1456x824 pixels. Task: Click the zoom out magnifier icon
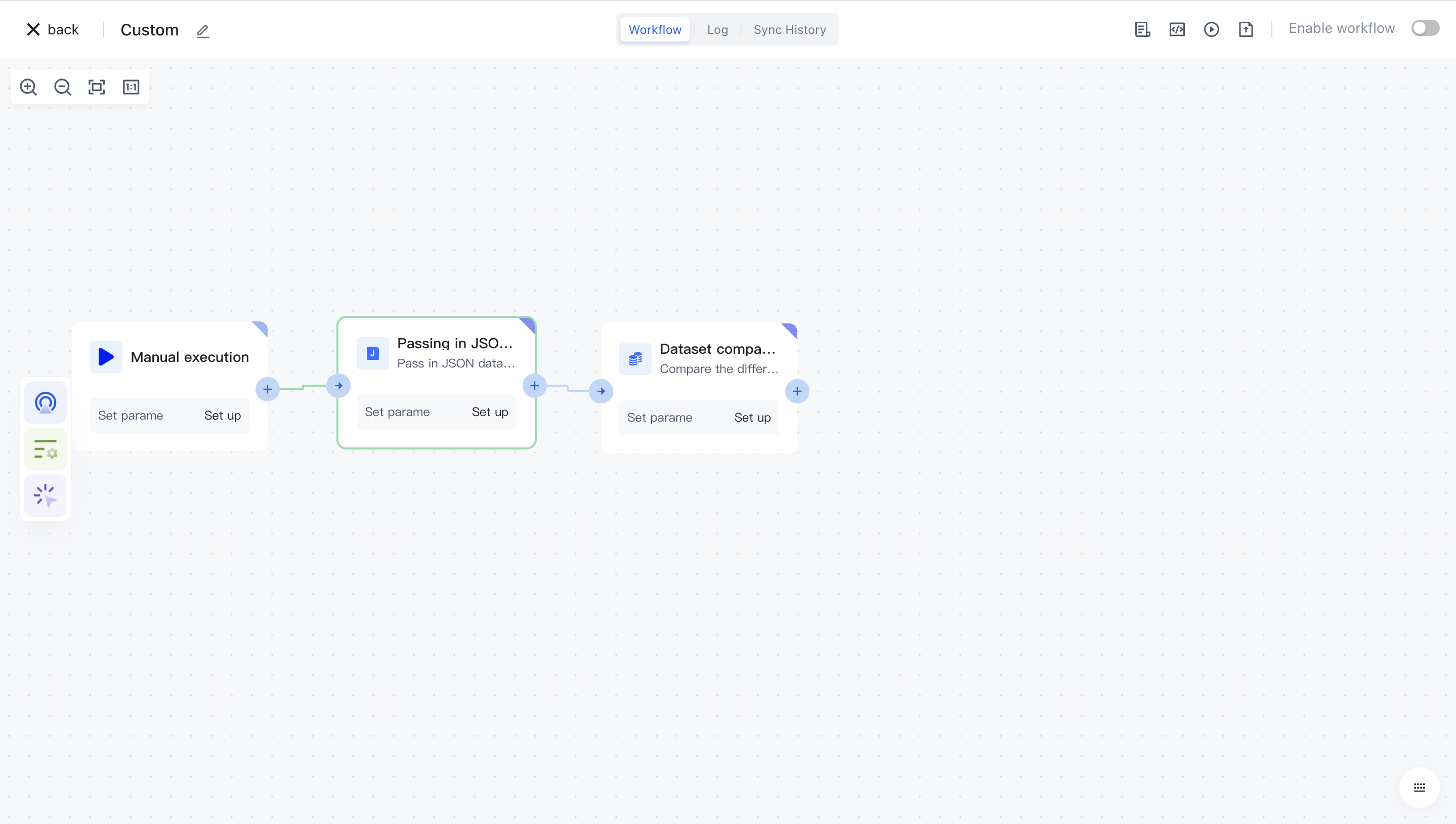pos(63,87)
